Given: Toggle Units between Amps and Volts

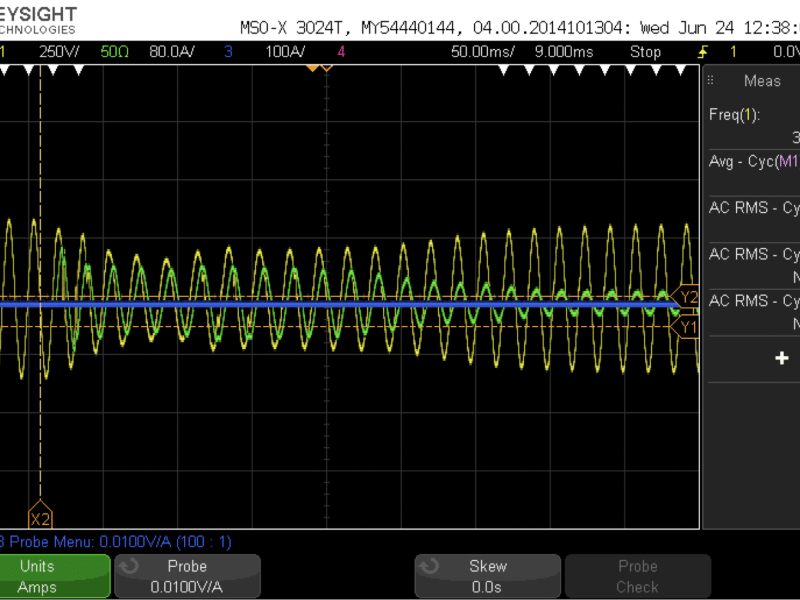Looking at the screenshot, I should tap(55, 576).
